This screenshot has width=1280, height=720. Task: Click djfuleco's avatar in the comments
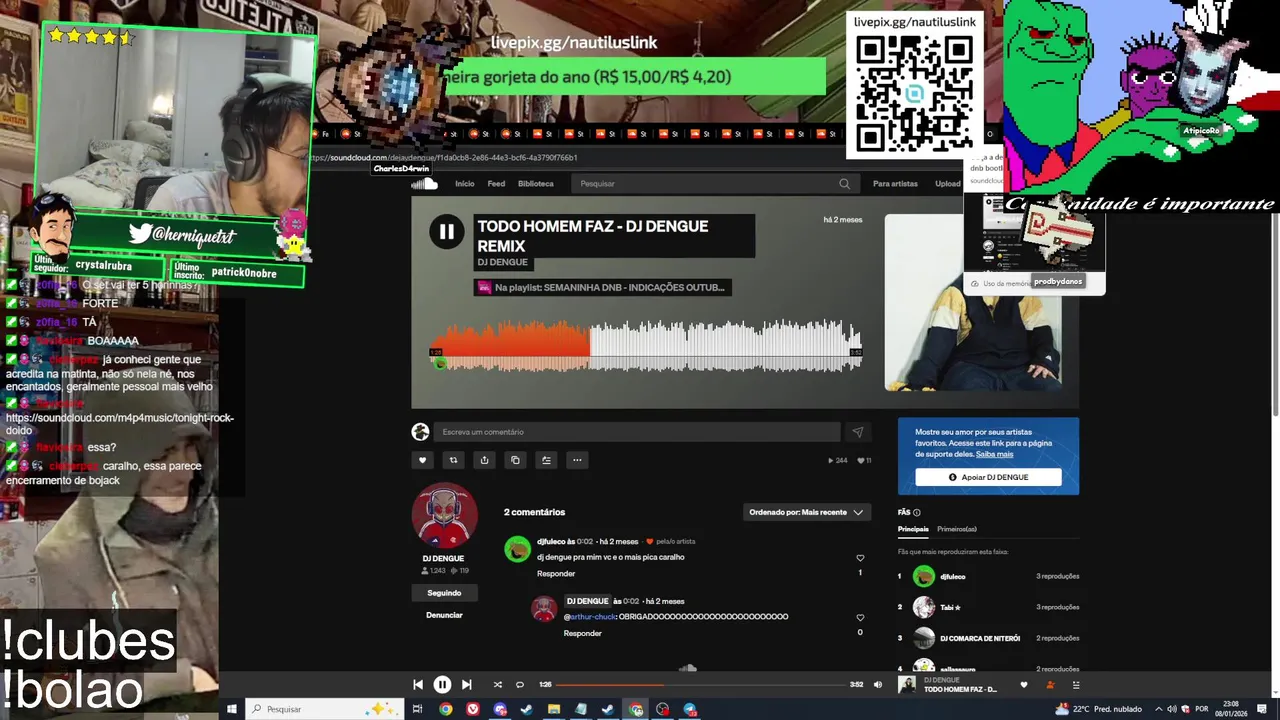click(517, 549)
